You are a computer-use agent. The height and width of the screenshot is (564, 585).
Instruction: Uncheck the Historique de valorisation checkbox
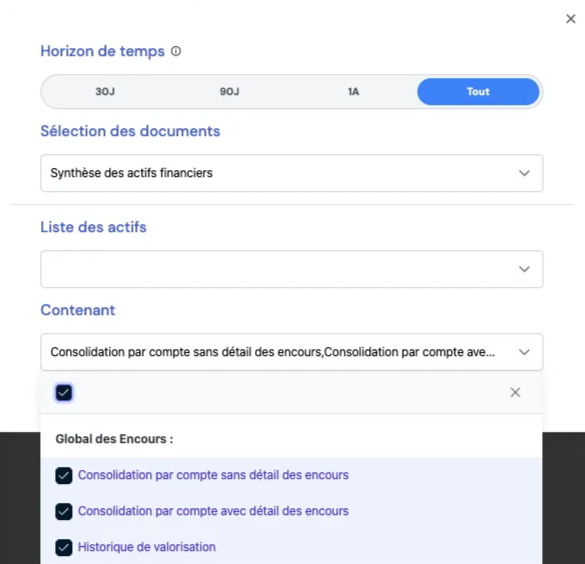[x=64, y=547]
